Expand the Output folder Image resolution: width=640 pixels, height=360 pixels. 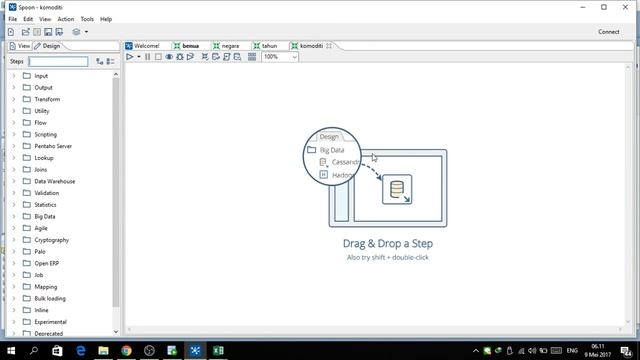[x=14, y=88]
